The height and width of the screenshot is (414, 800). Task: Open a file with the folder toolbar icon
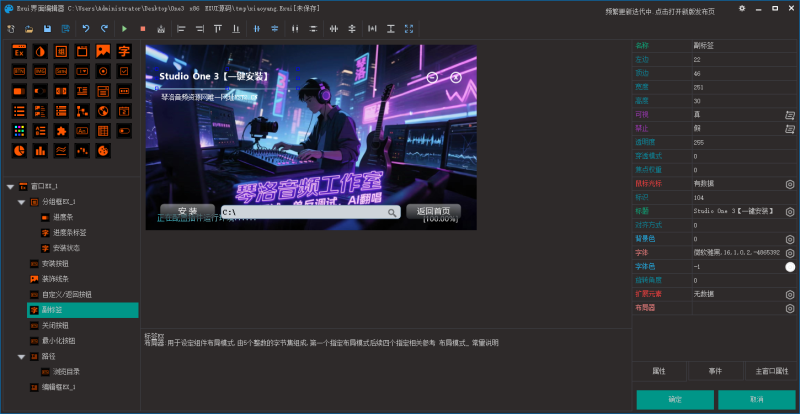click(29, 29)
